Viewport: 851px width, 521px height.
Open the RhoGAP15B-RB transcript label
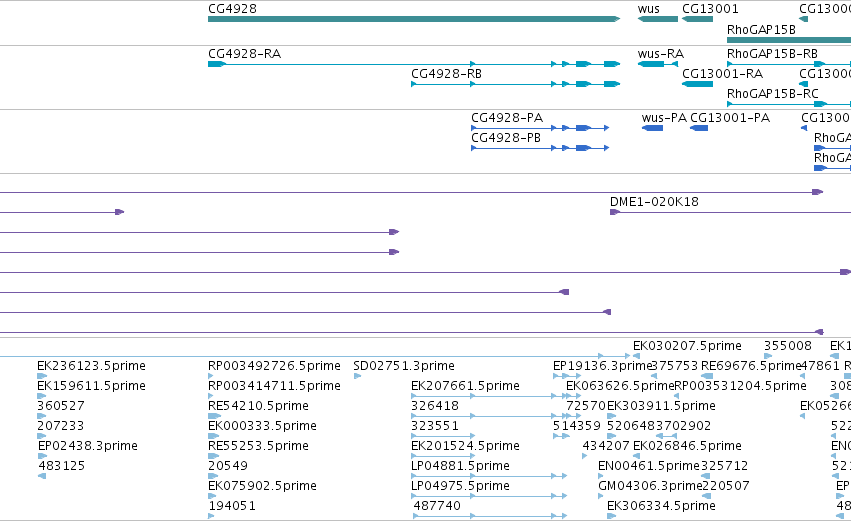point(772,54)
